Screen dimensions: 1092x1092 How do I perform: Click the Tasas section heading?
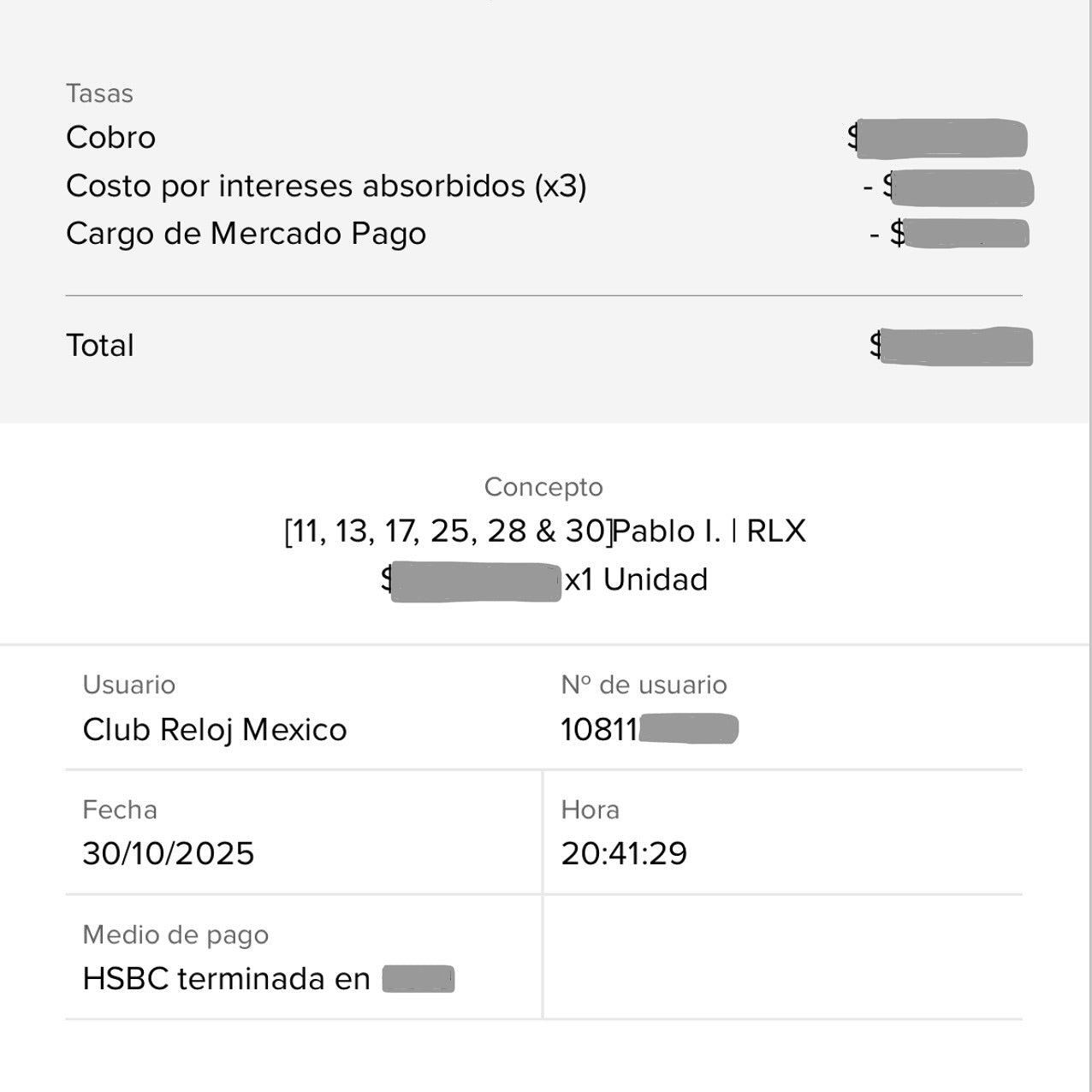[99, 93]
